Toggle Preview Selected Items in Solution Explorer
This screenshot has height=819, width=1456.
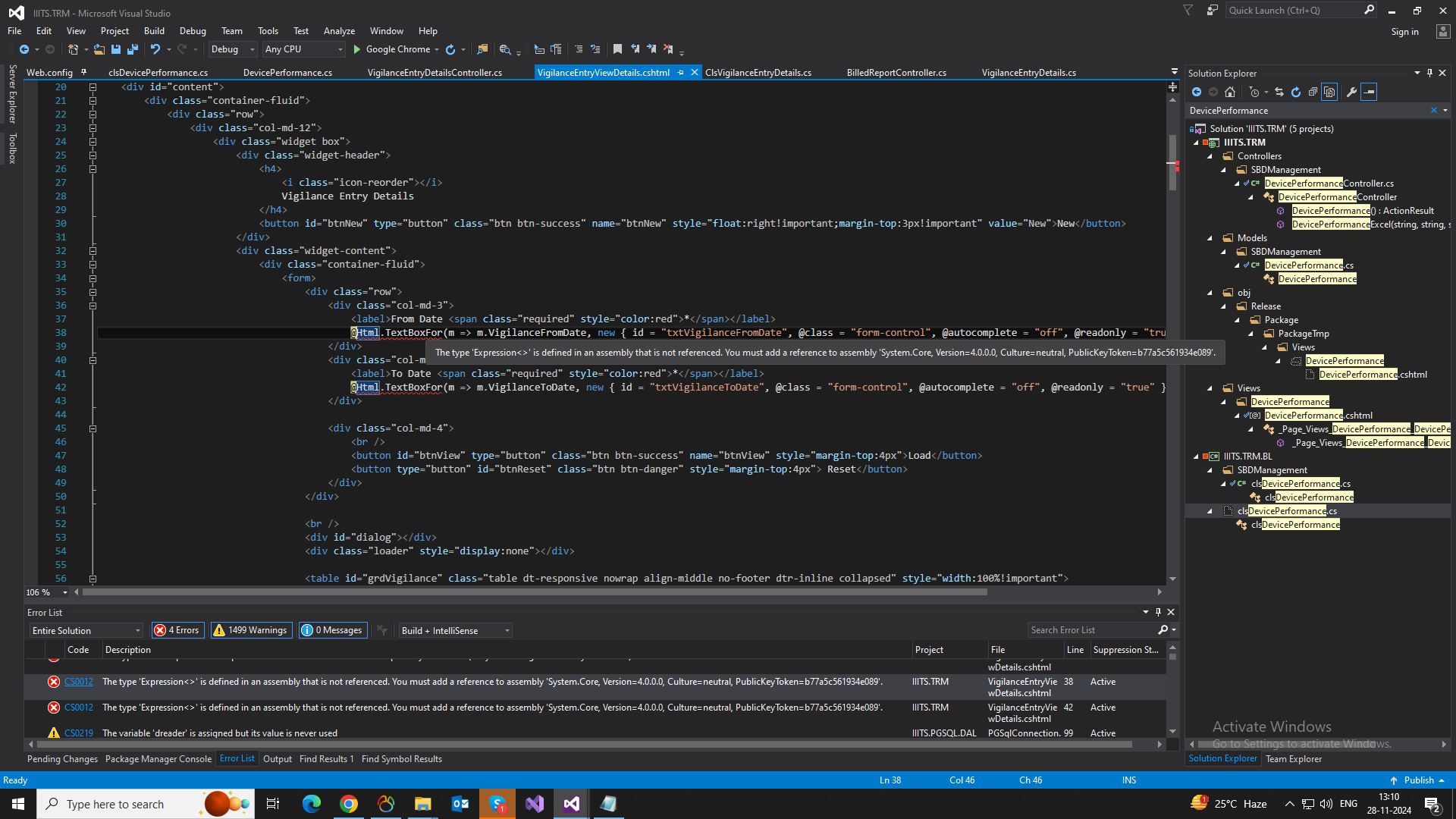[x=1369, y=92]
